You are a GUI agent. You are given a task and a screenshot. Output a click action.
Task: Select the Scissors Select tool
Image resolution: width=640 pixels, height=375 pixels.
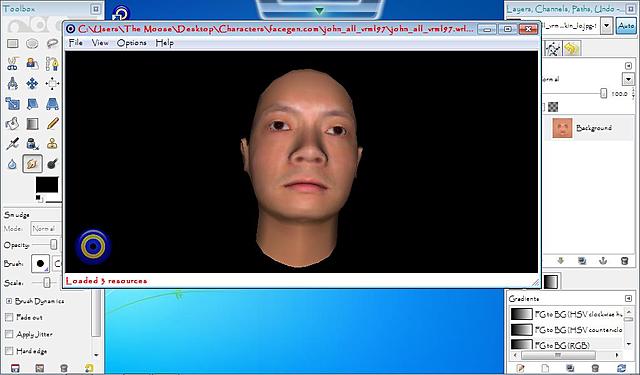13,63
